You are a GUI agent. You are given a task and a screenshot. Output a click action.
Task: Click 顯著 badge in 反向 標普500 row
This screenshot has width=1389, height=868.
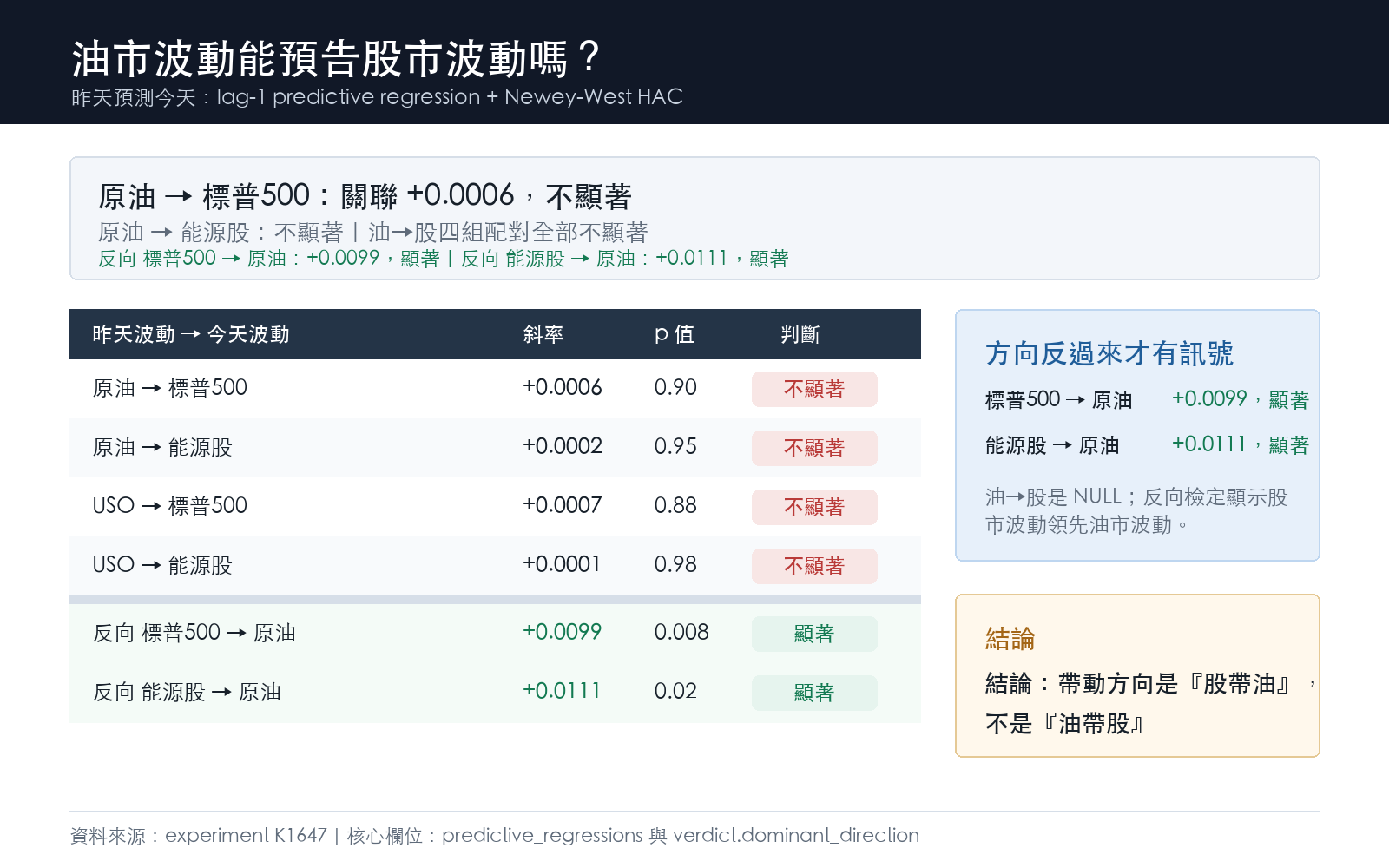pyautogui.click(x=814, y=634)
